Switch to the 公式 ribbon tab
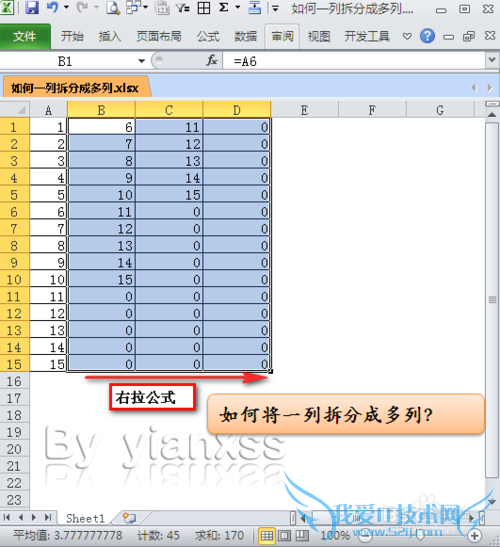Image resolution: width=500 pixels, height=547 pixels. point(208,36)
